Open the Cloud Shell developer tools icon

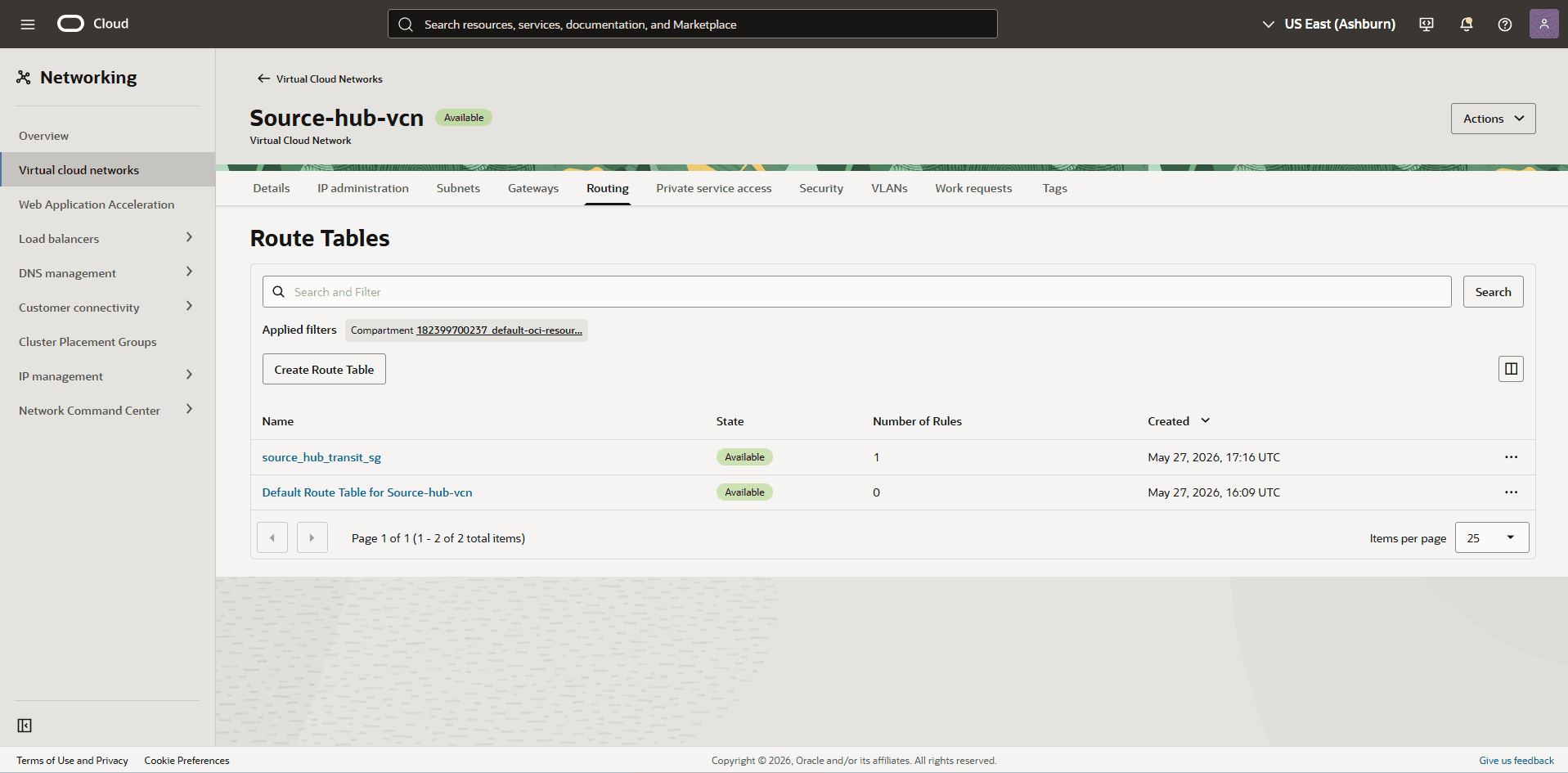pyautogui.click(x=1426, y=25)
